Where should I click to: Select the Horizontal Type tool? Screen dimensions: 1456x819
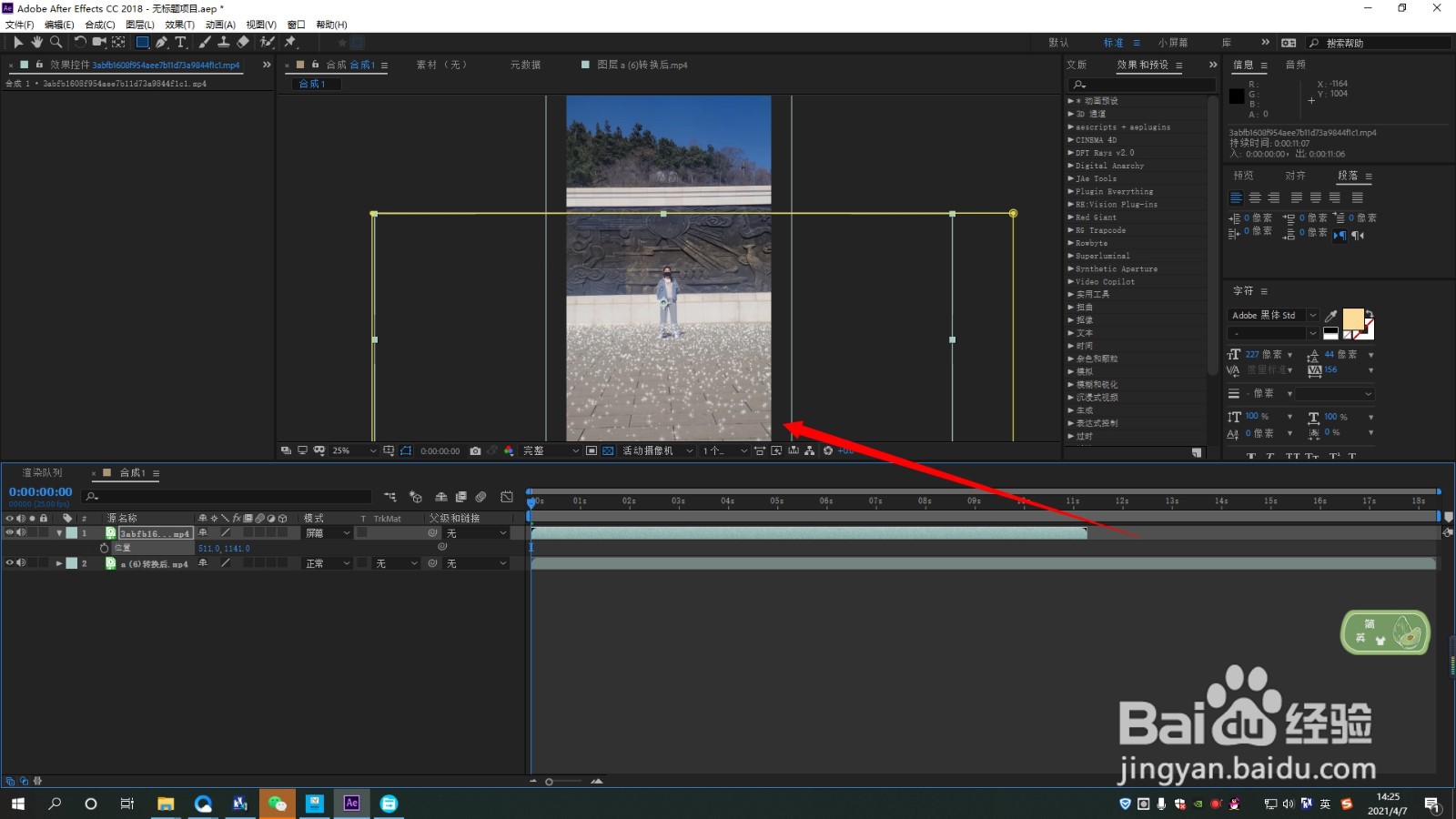coord(180,42)
